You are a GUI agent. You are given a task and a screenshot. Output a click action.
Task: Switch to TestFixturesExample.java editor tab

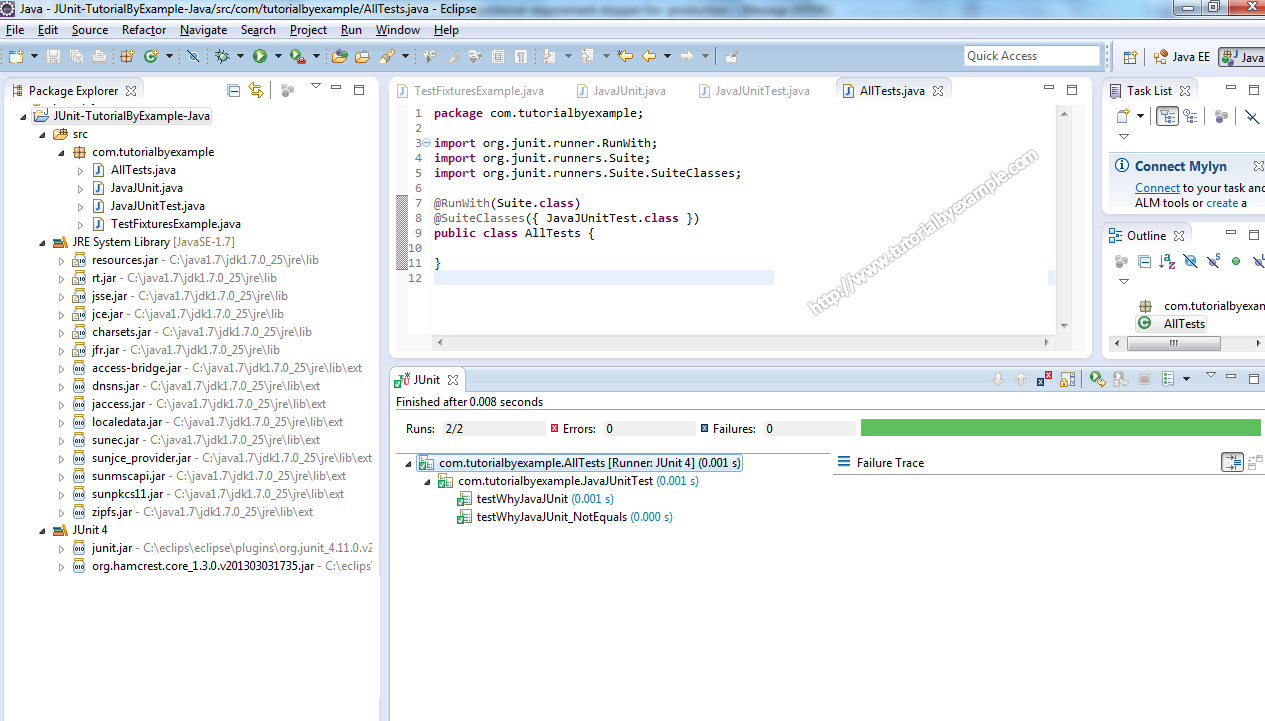pyautogui.click(x=471, y=91)
